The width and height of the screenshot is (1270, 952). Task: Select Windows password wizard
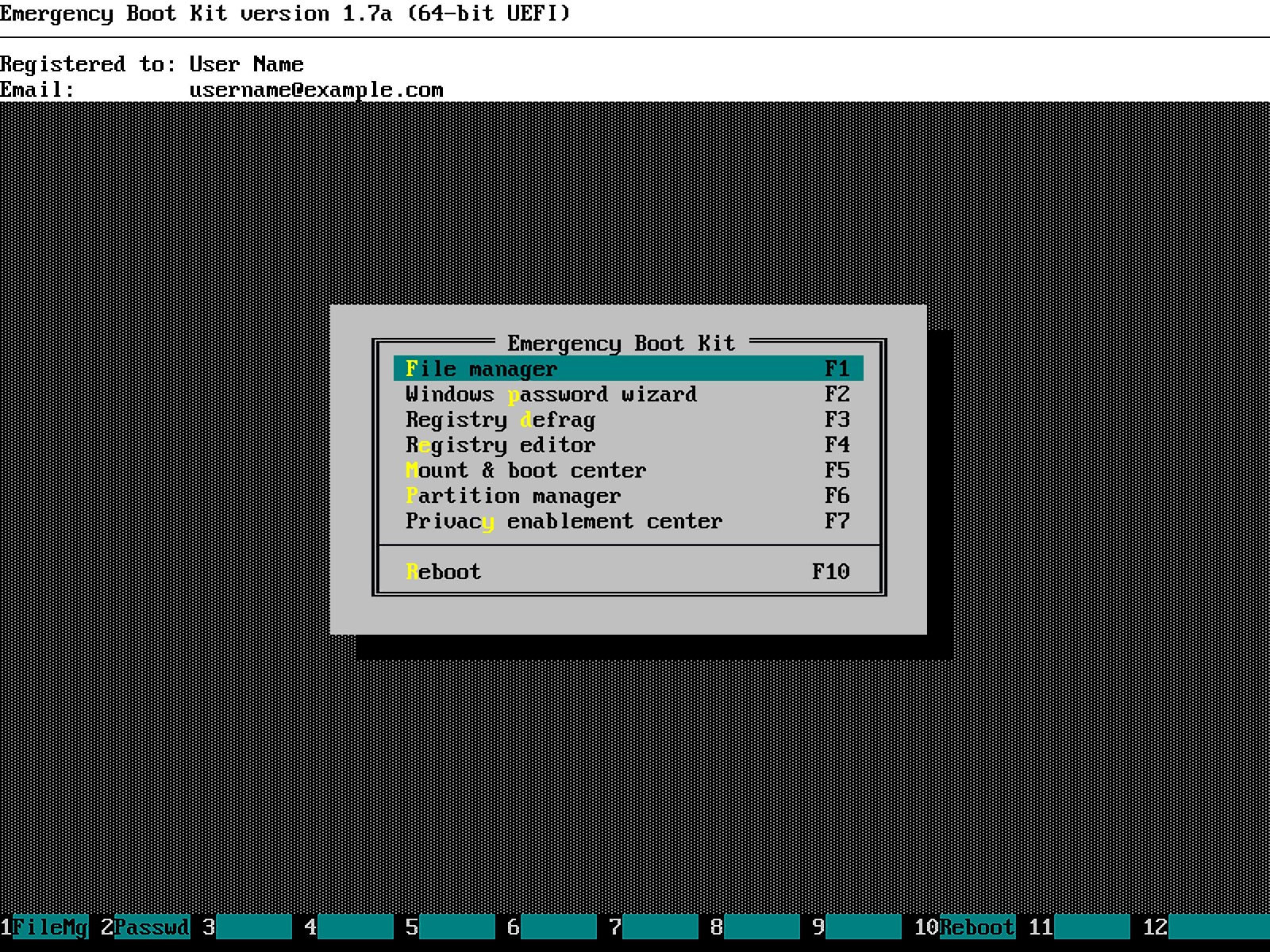(x=551, y=394)
